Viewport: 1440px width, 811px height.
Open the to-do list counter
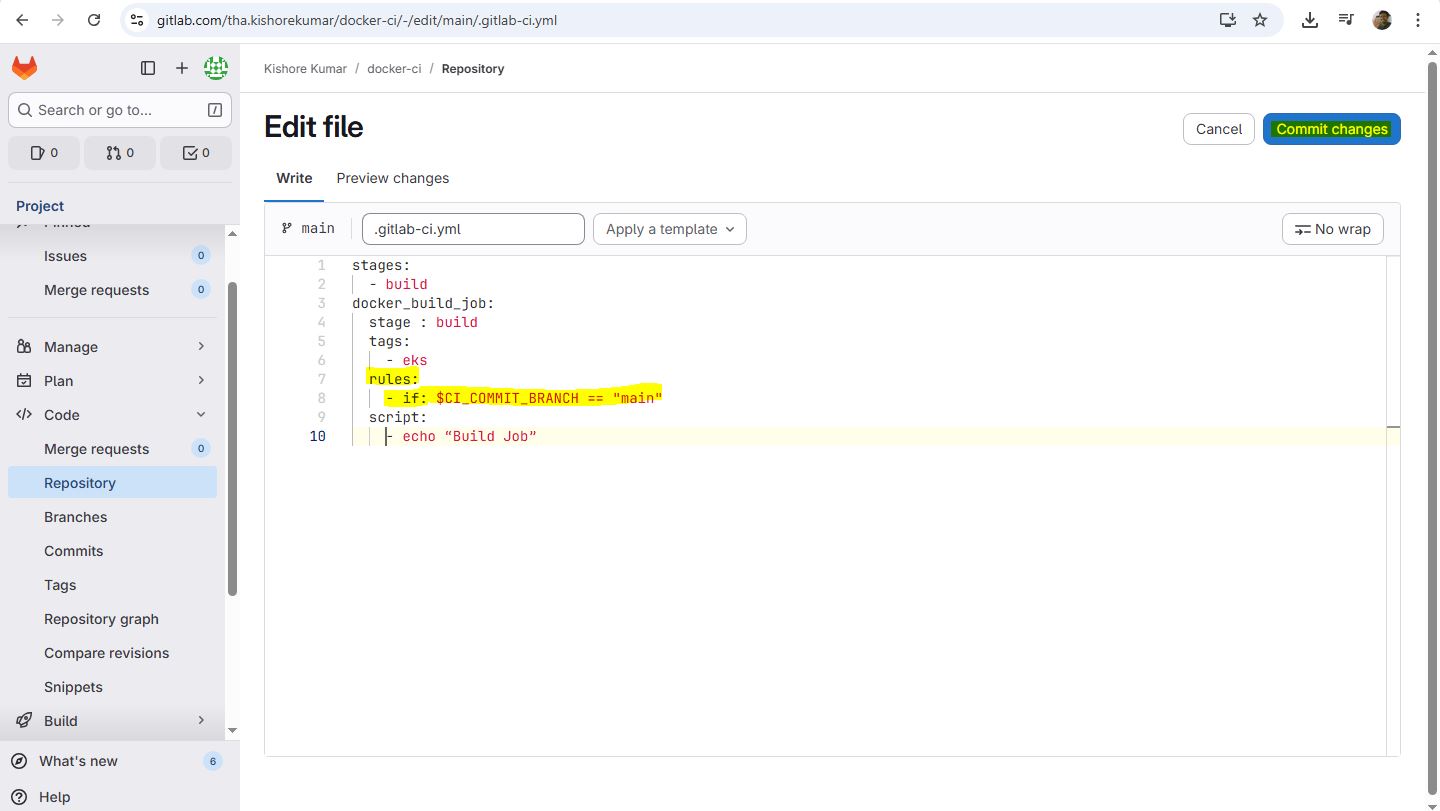coord(195,153)
